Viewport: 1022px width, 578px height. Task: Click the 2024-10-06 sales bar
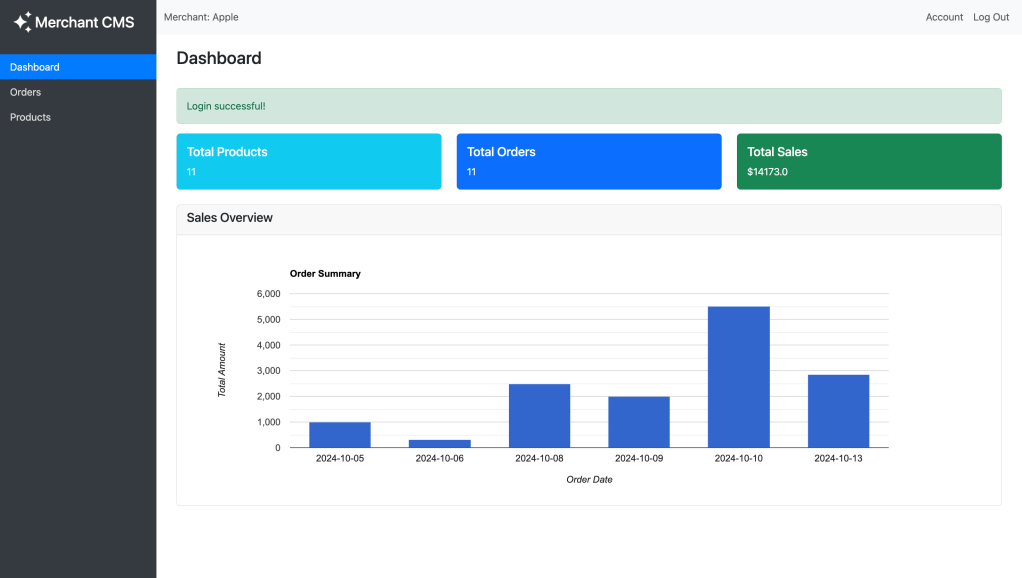(x=439, y=443)
